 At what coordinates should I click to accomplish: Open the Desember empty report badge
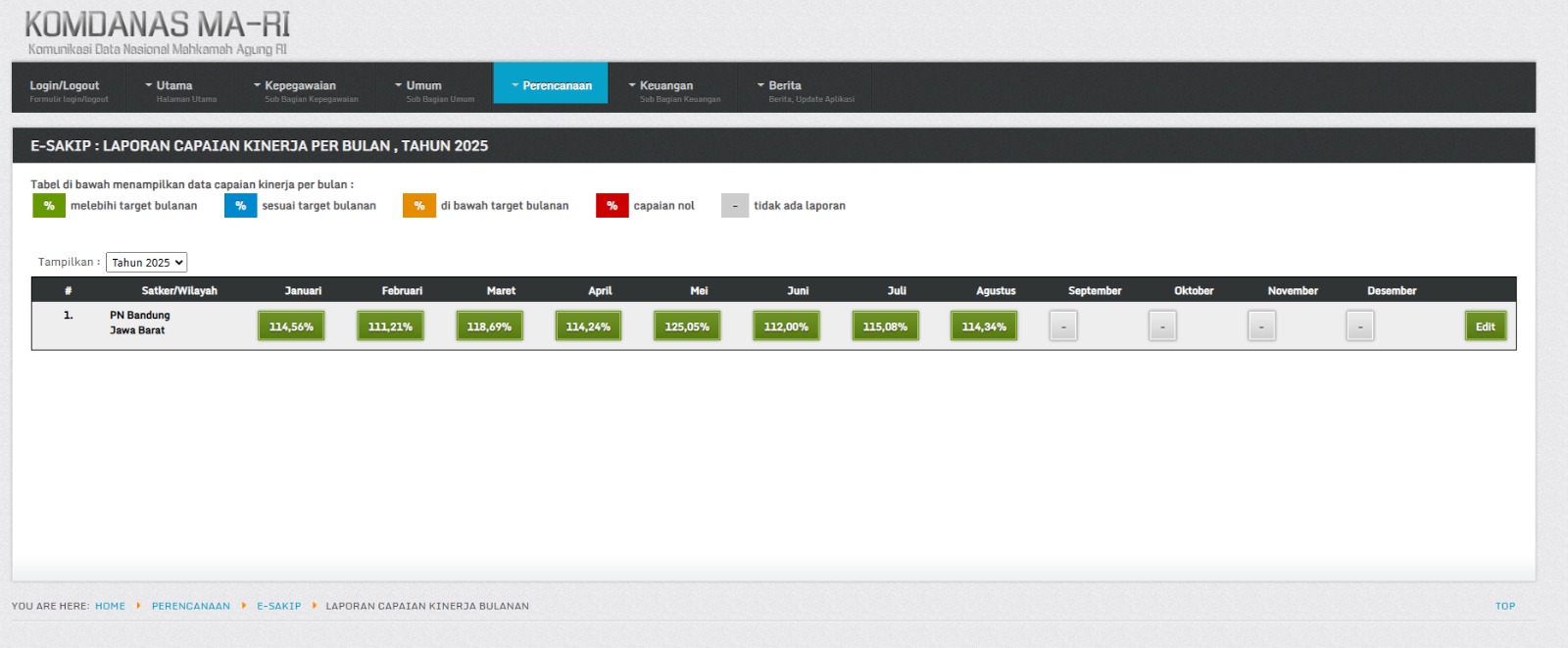1359,326
